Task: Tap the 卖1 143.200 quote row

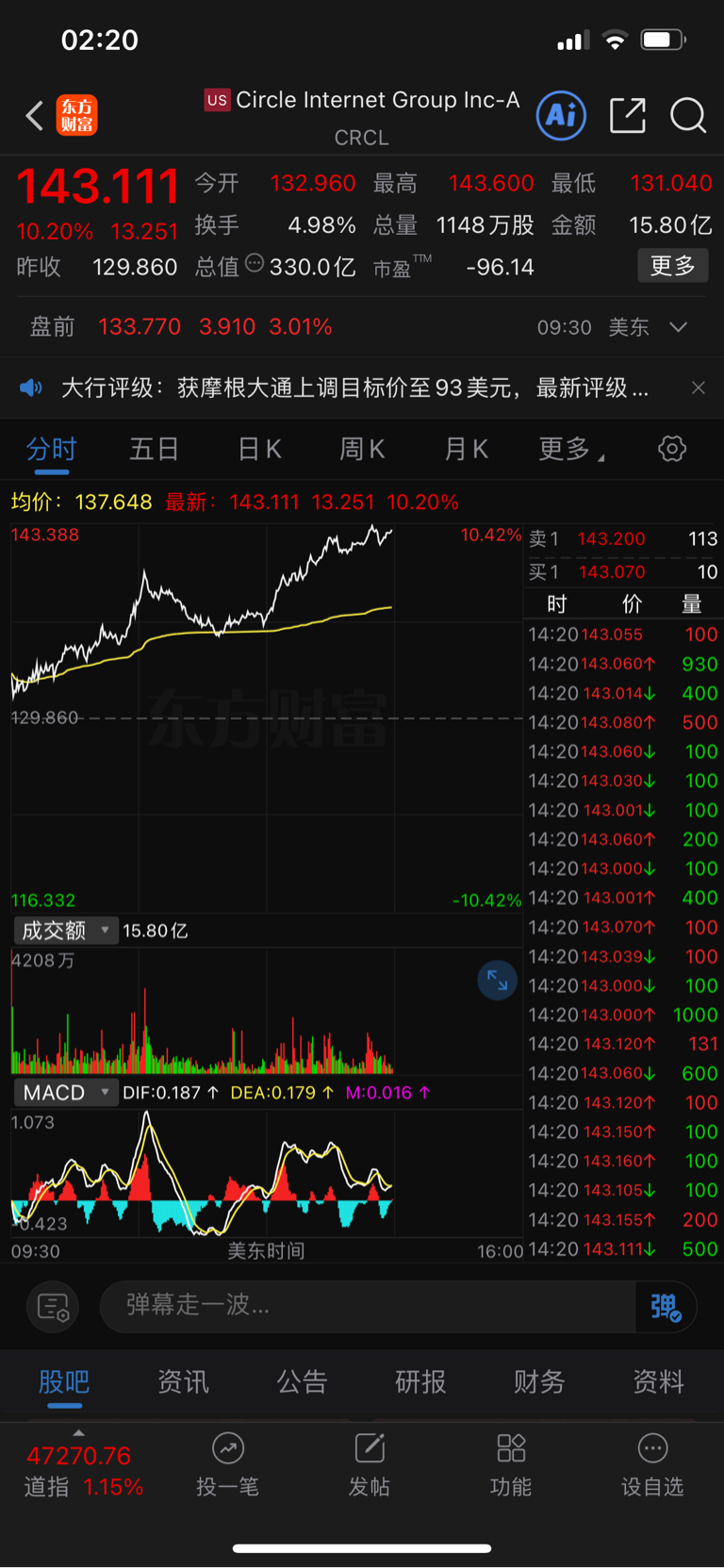Action: pyautogui.click(x=623, y=538)
